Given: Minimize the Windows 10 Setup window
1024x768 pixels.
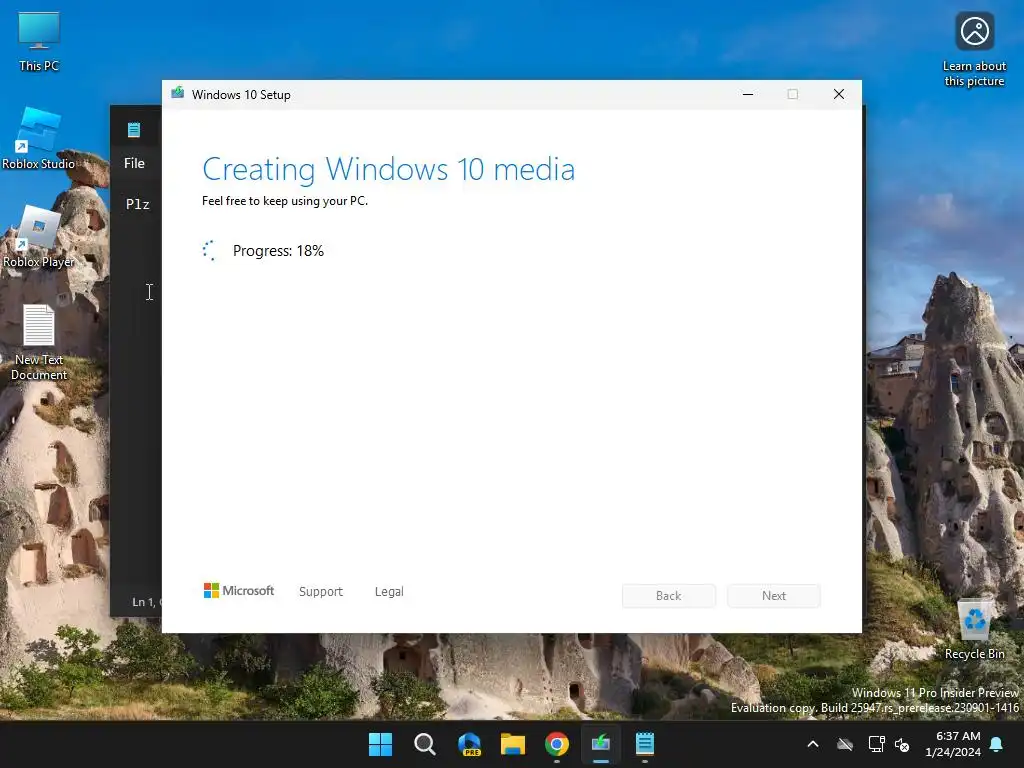Looking at the screenshot, I should point(748,94).
